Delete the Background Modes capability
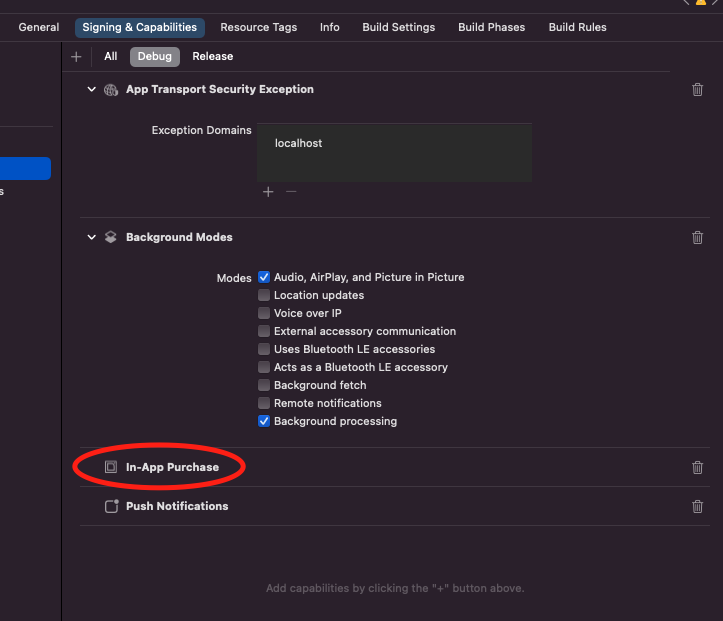 697,237
